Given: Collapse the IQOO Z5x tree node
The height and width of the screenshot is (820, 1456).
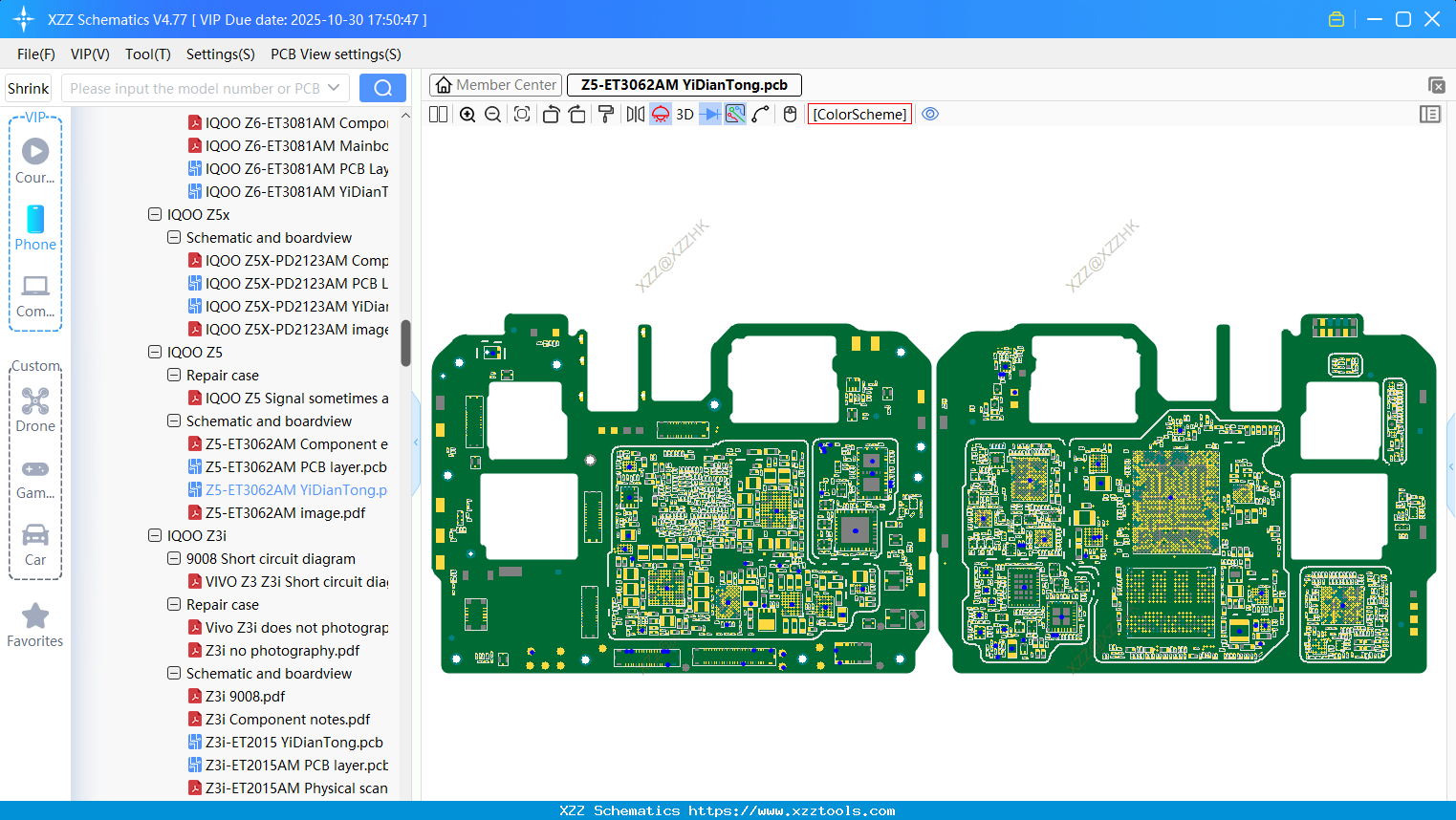Looking at the screenshot, I should (x=155, y=215).
